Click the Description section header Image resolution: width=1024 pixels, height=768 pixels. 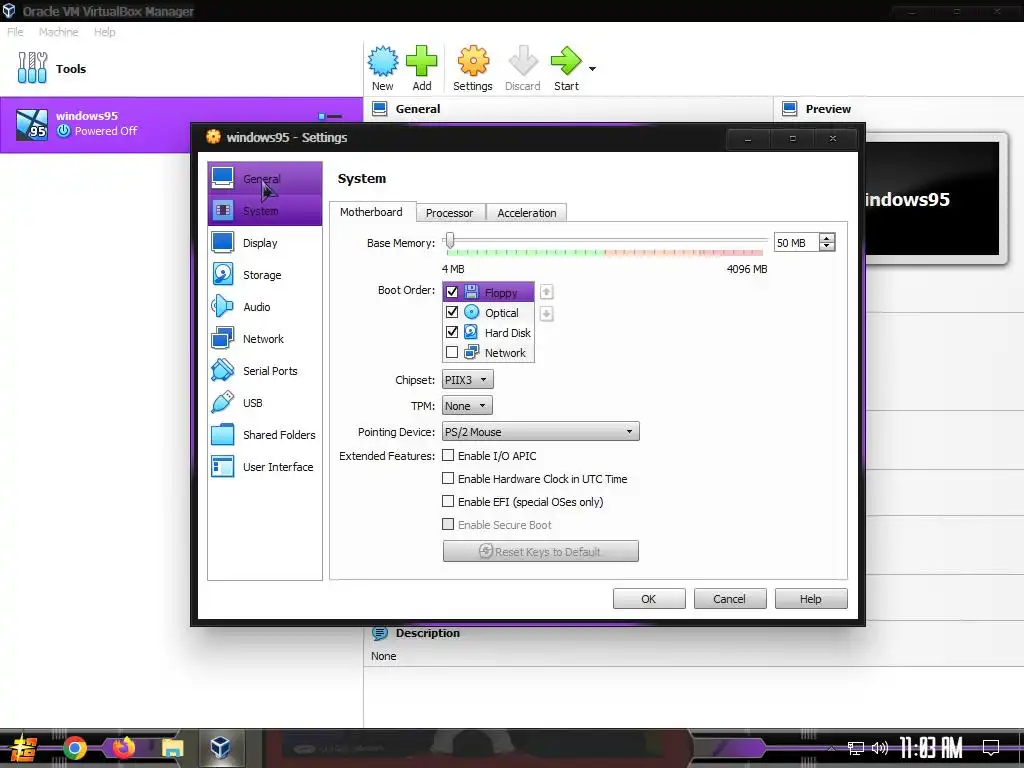428,633
